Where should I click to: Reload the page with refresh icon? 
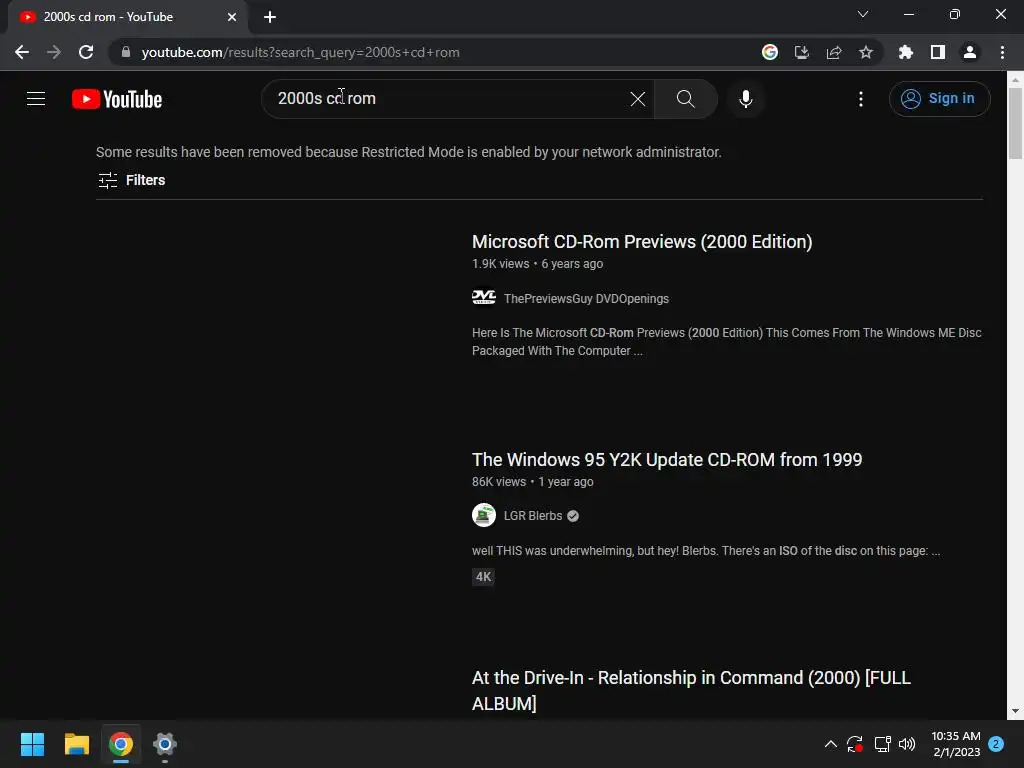[86, 52]
